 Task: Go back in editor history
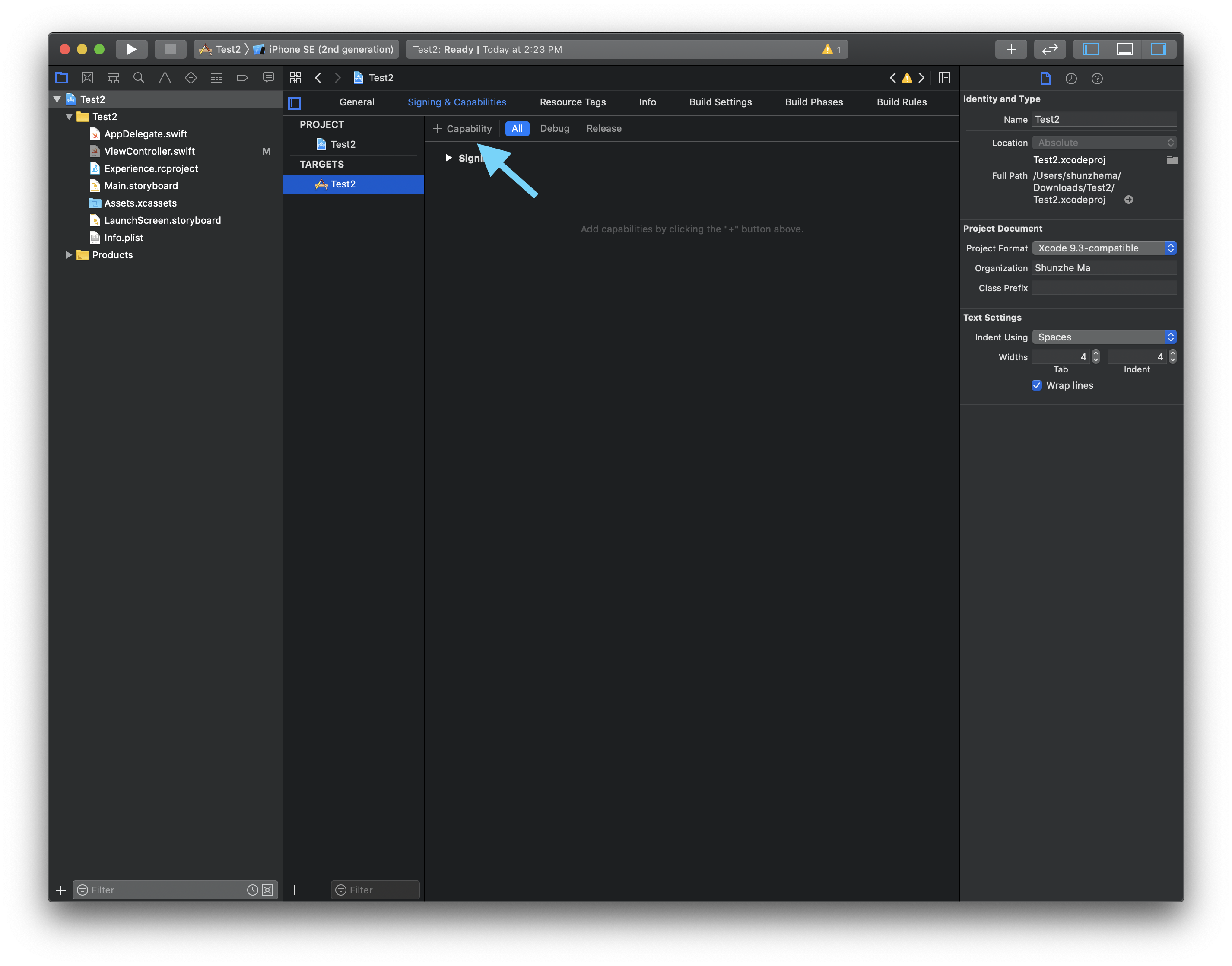click(318, 78)
